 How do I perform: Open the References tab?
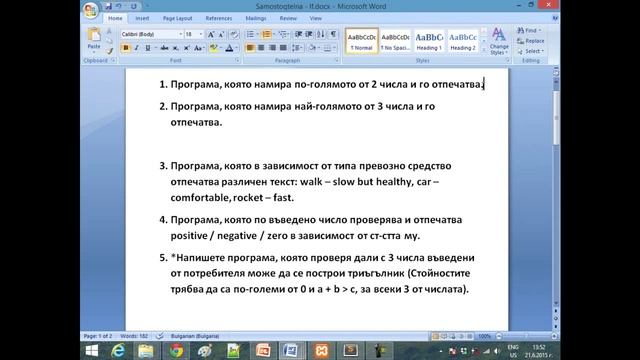(219, 18)
